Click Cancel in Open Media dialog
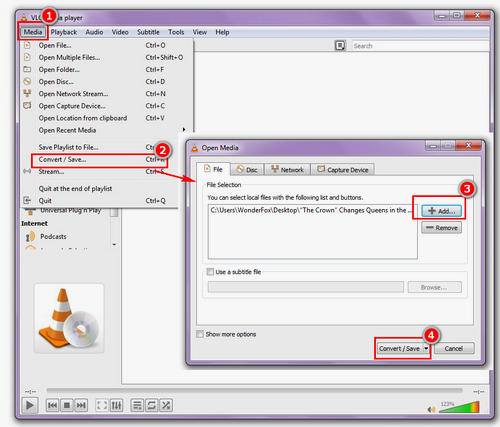Screen dimensions: 500x427 [x=454, y=348]
